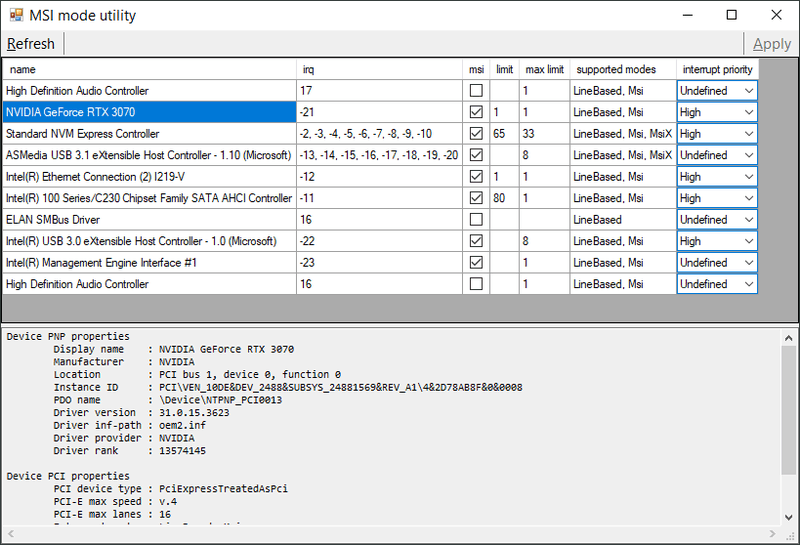Viewport: 800px width, 545px height.
Task: Close the MSI mode utility window
Action: pos(776,15)
